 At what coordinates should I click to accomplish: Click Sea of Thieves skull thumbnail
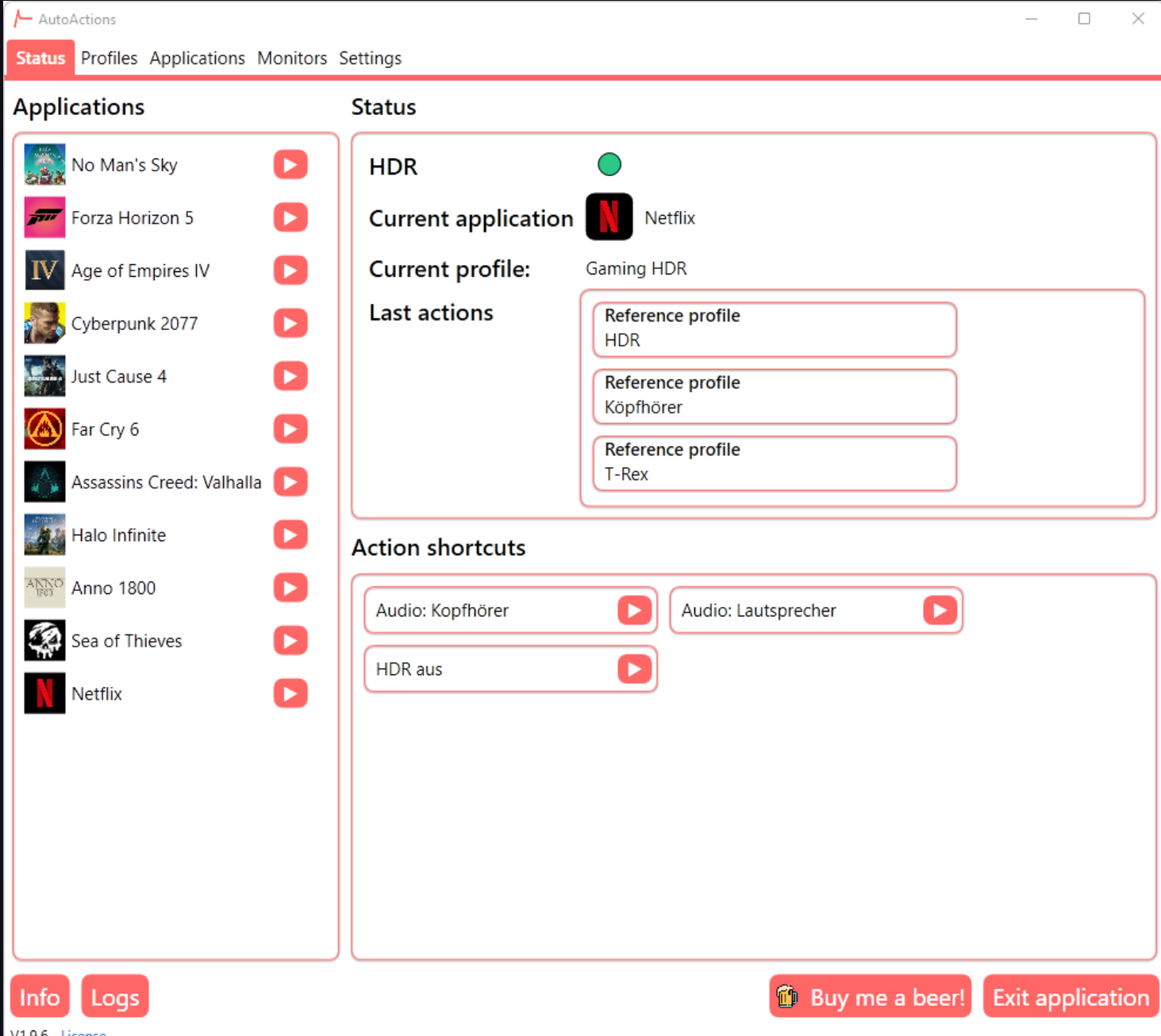(x=44, y=640)
